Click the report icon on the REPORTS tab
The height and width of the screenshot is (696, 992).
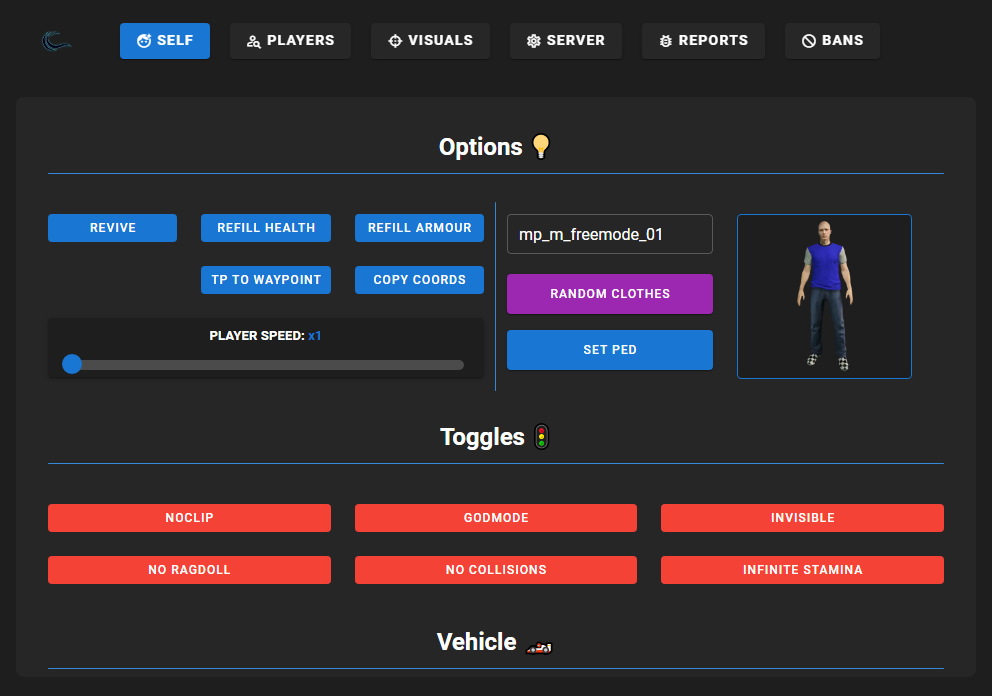pos(665,40)
